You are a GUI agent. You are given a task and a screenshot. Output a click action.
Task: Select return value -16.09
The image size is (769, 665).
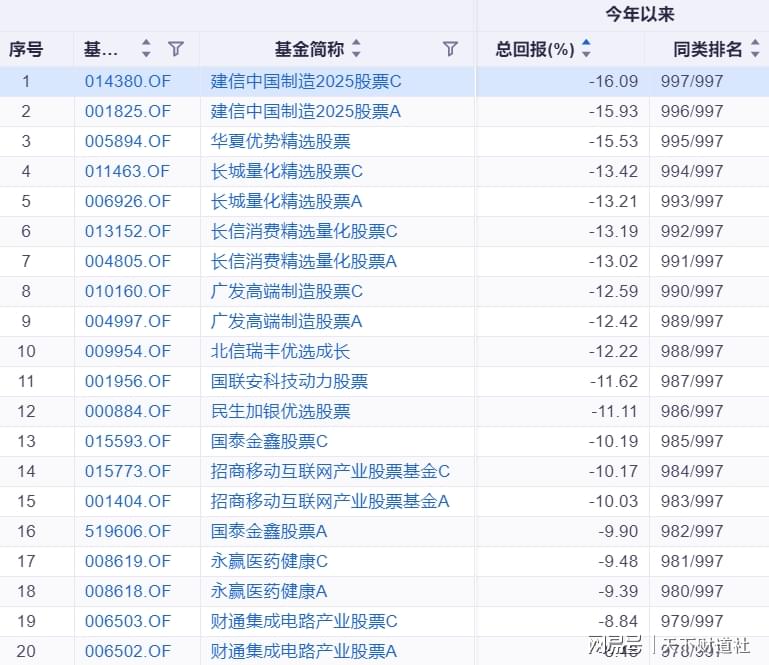(614, 81)
